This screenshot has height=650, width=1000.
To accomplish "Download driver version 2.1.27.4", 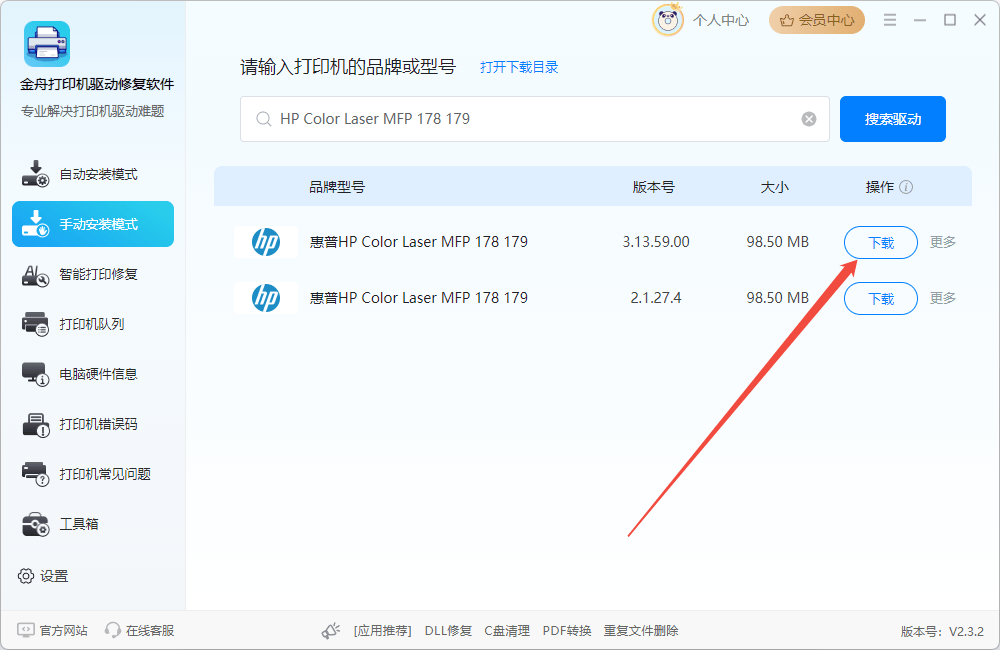I will pos(880,298).
